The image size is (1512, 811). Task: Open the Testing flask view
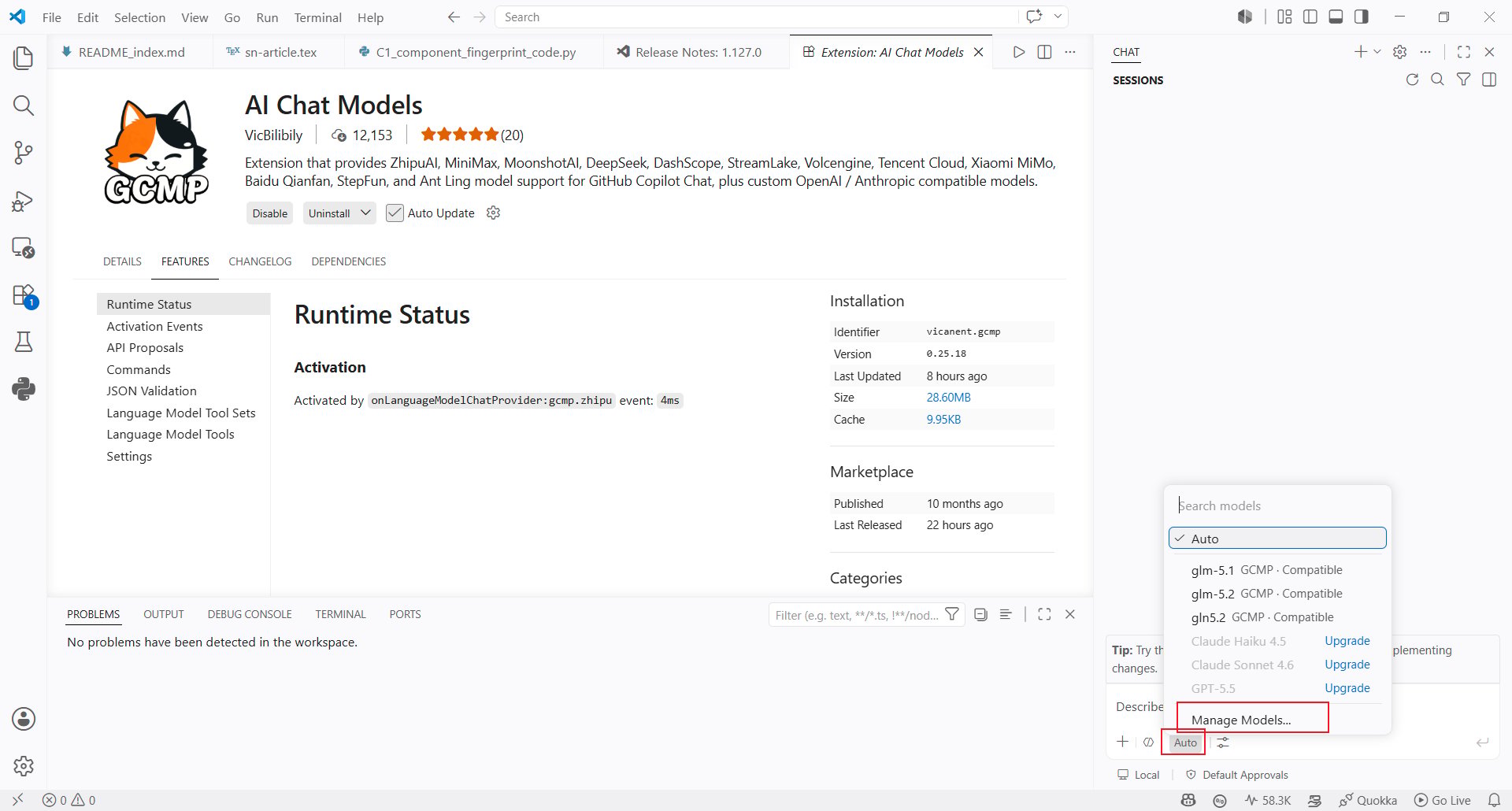[x=24, y=342]
